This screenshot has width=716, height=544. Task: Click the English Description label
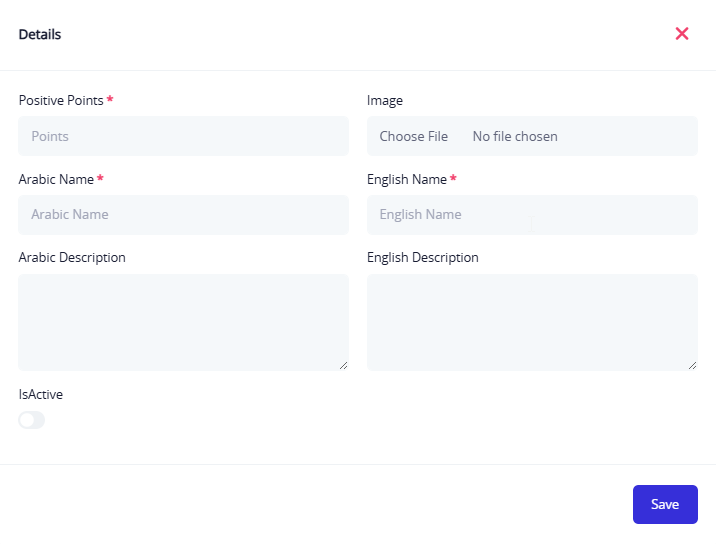(423, 257)
